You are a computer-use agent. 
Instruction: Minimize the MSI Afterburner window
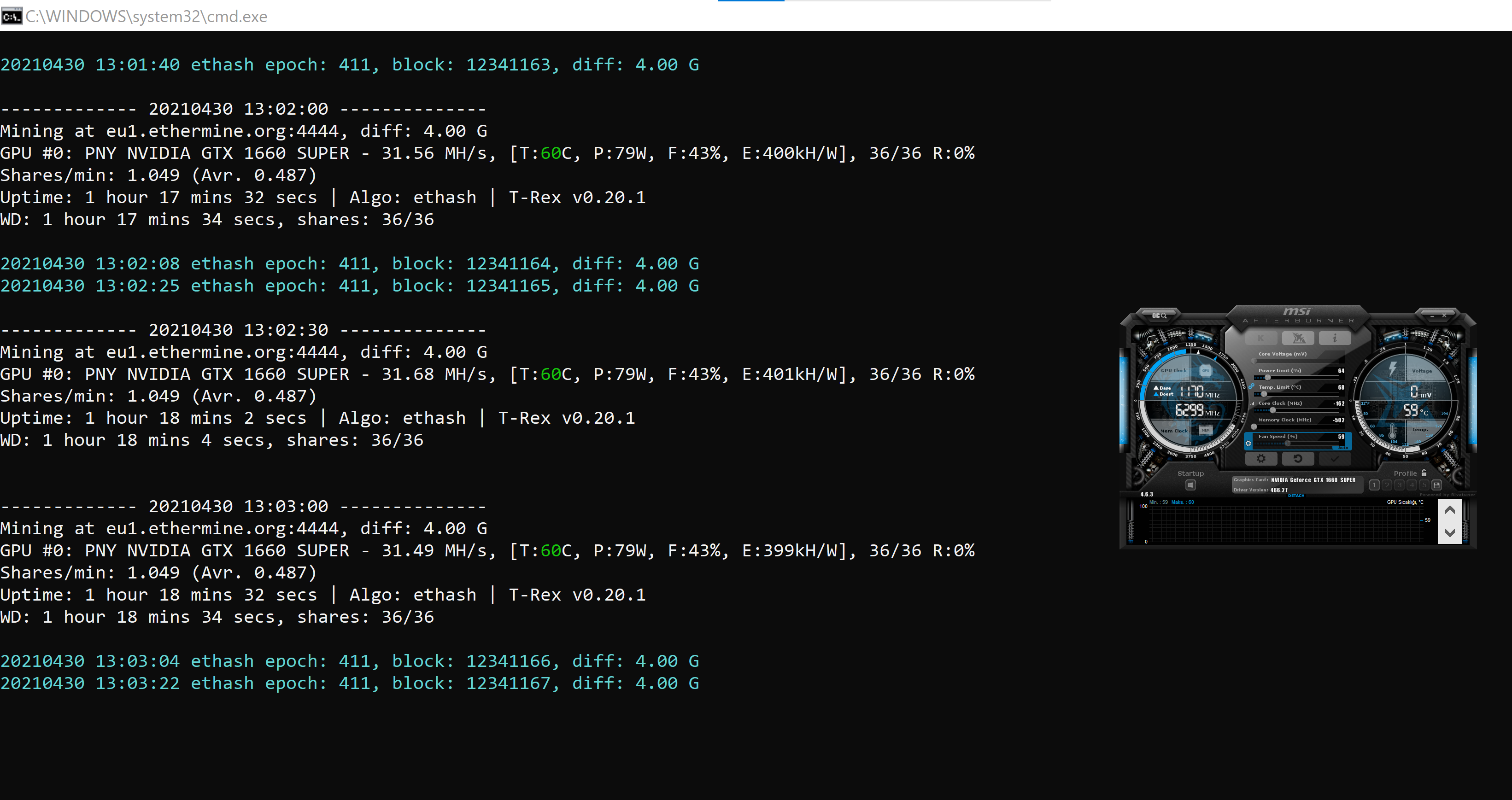tap(1432, 316)
